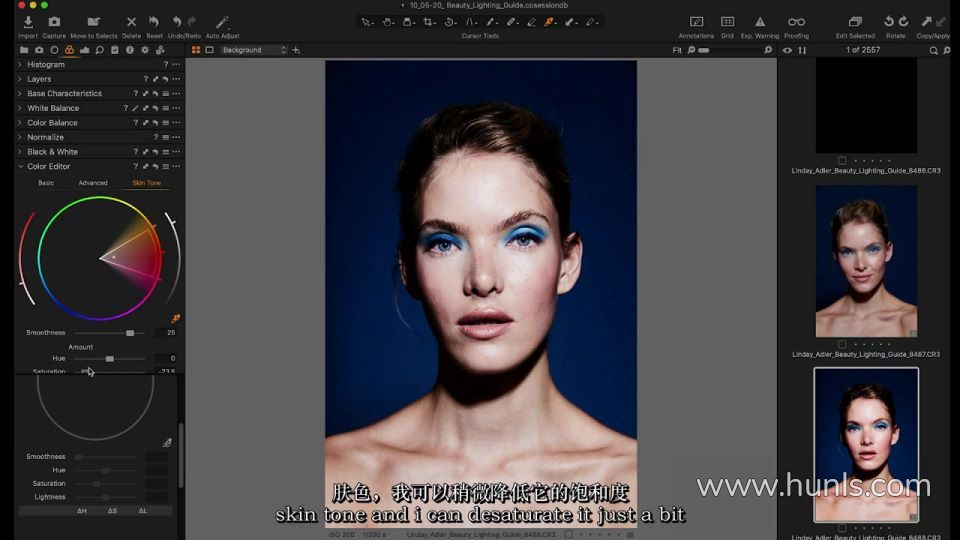Click the Undo arrow icon

177,22
